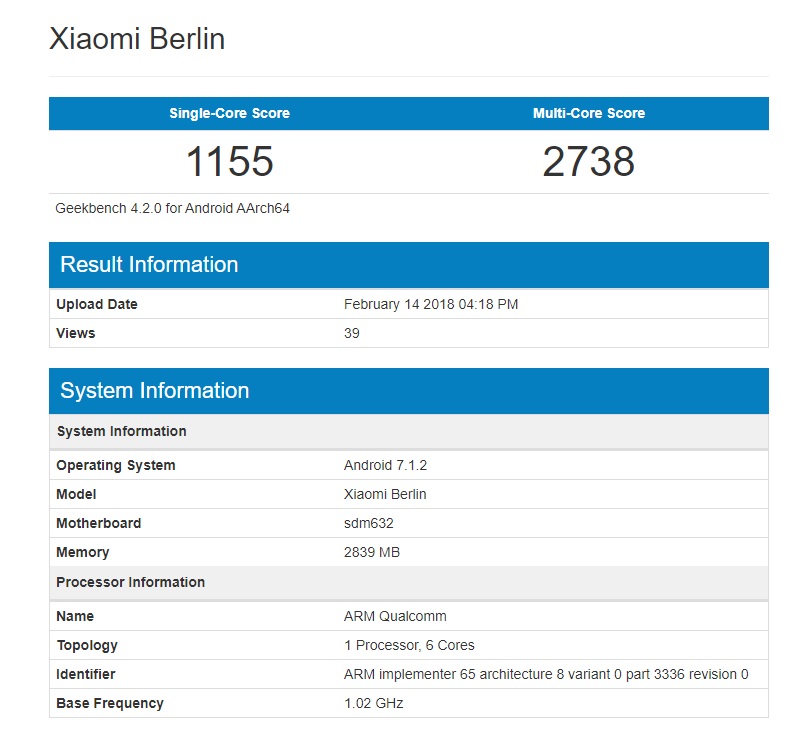
Task: Select the Base Frequency value 1.02 GHz
Action: click(372, 703)
